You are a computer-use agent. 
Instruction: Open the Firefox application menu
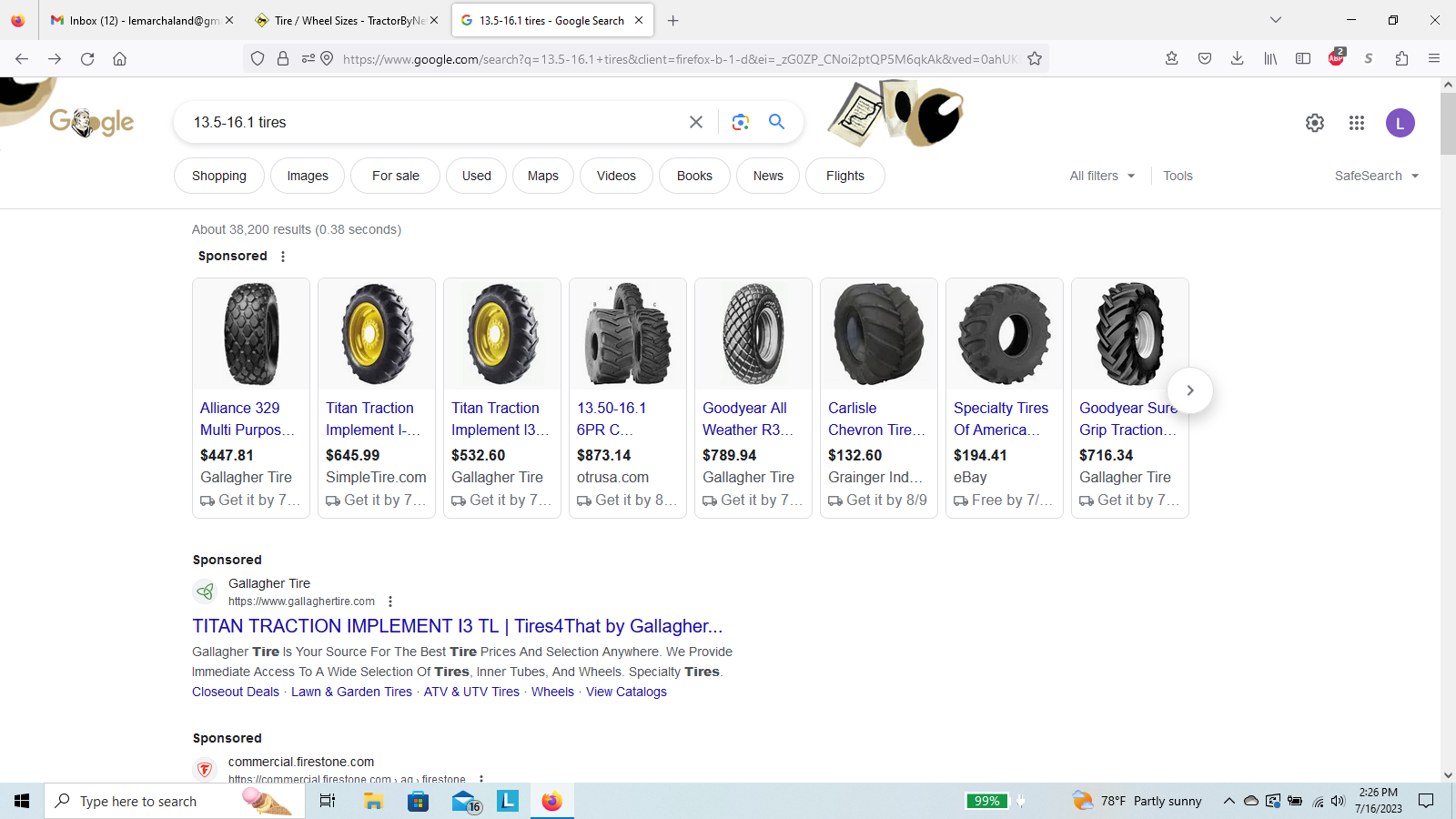[1434, 58]
